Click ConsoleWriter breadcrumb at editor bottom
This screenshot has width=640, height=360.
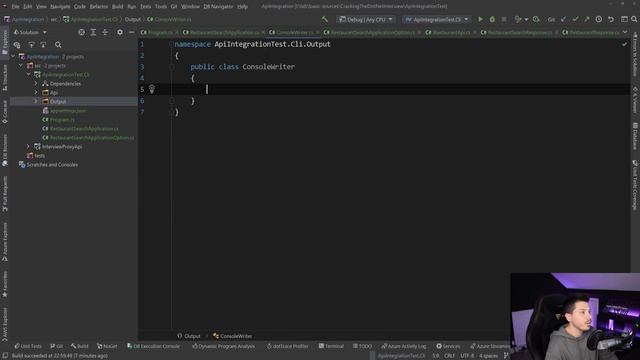click(232, 336)
